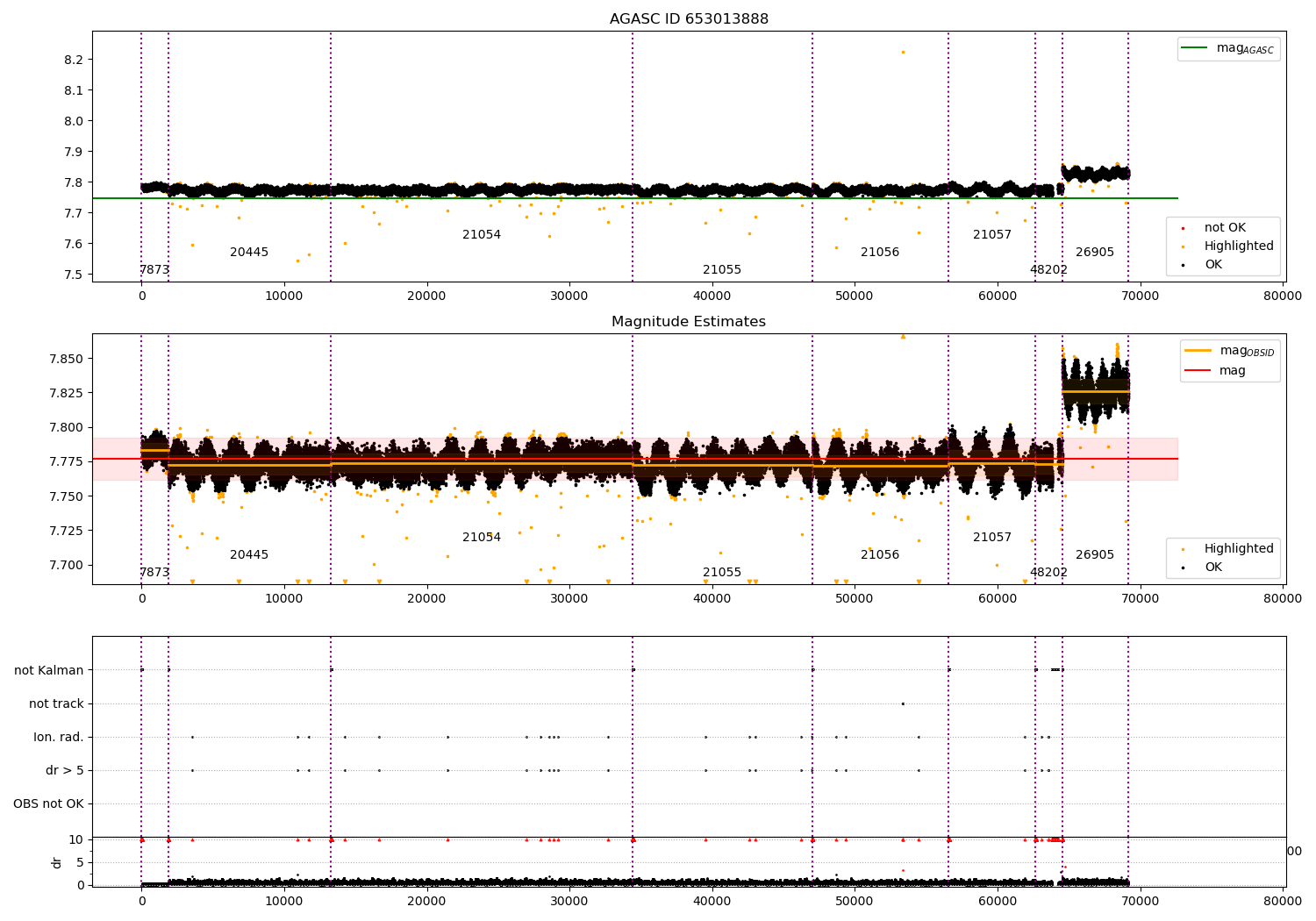Click the 'not track' y-axis label

(56, 703)
